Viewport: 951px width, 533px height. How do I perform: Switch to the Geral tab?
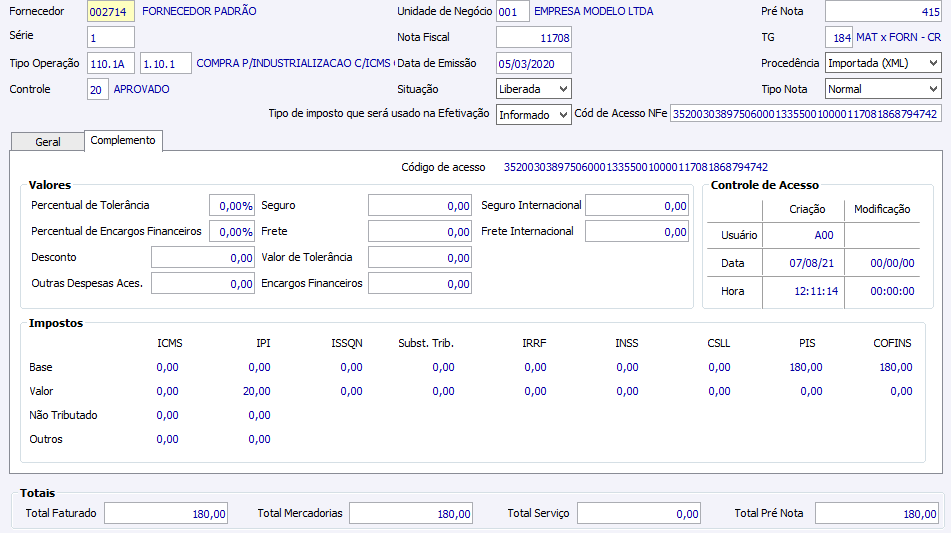[x=47, y=141]
